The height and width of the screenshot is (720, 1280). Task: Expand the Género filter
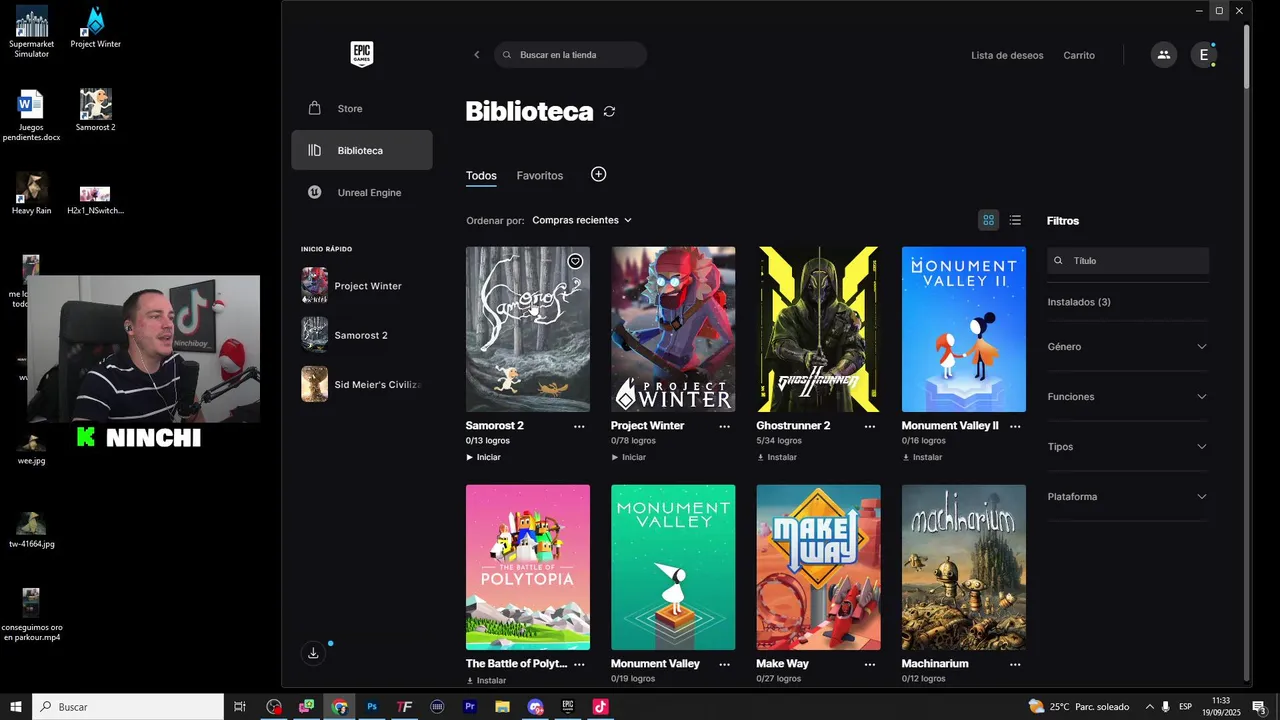[1128, 347]
